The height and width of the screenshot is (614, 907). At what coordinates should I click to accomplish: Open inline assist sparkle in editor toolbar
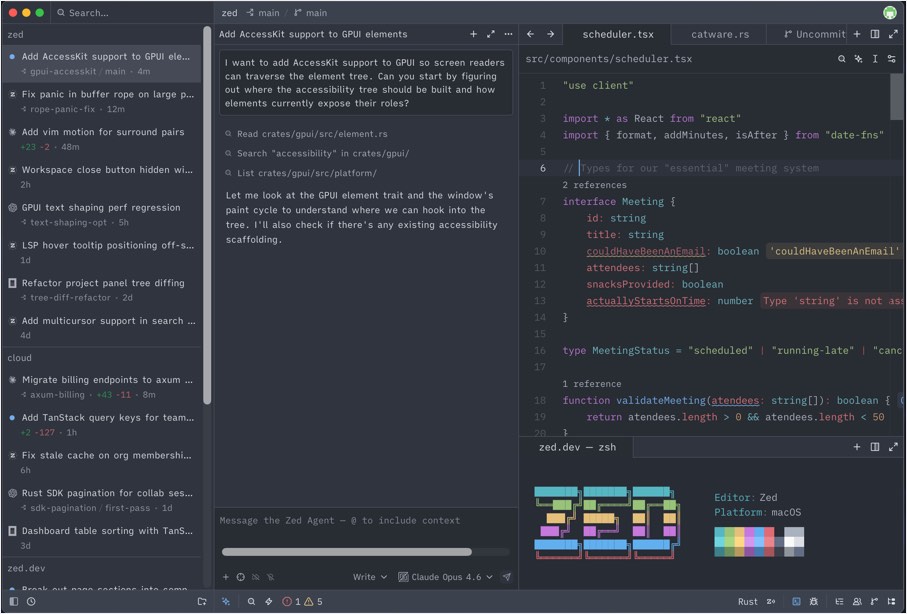coord(858,58)
